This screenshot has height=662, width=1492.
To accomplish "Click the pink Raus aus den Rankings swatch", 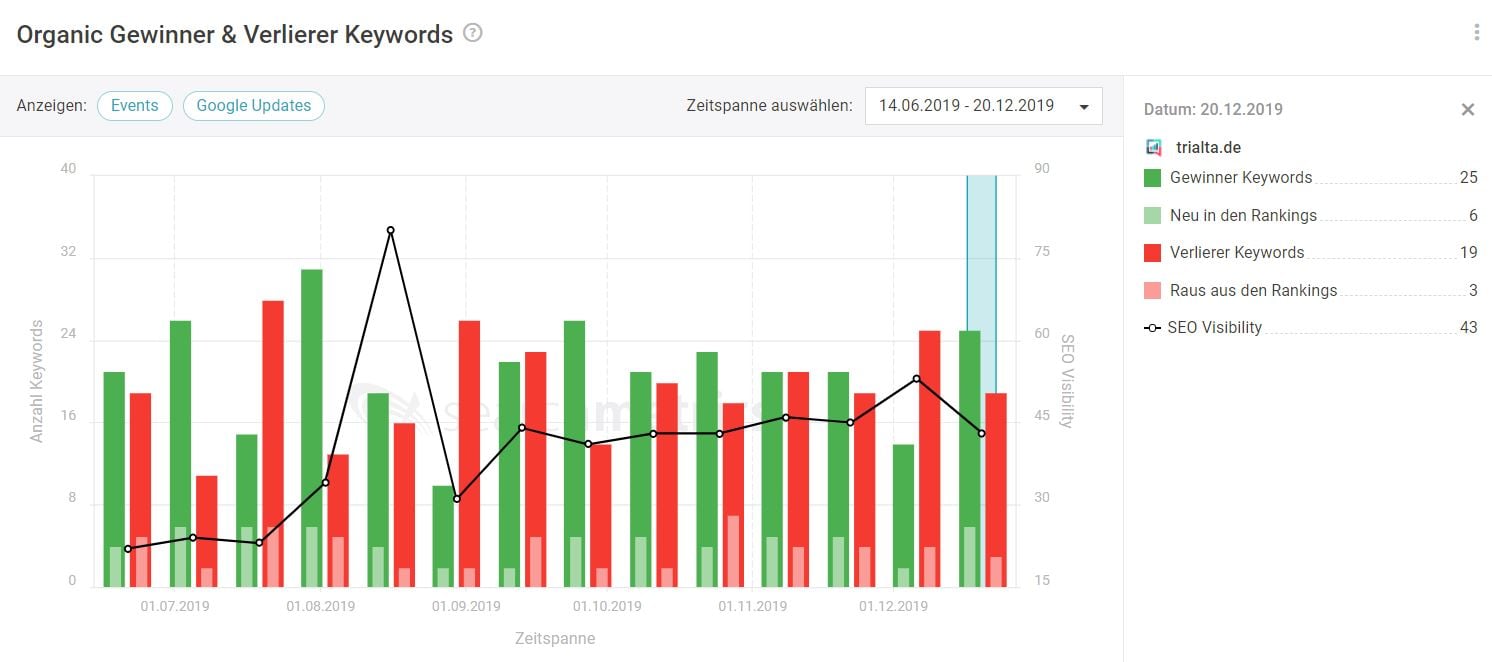I will pyautogui.click(x=1152, y=290).
